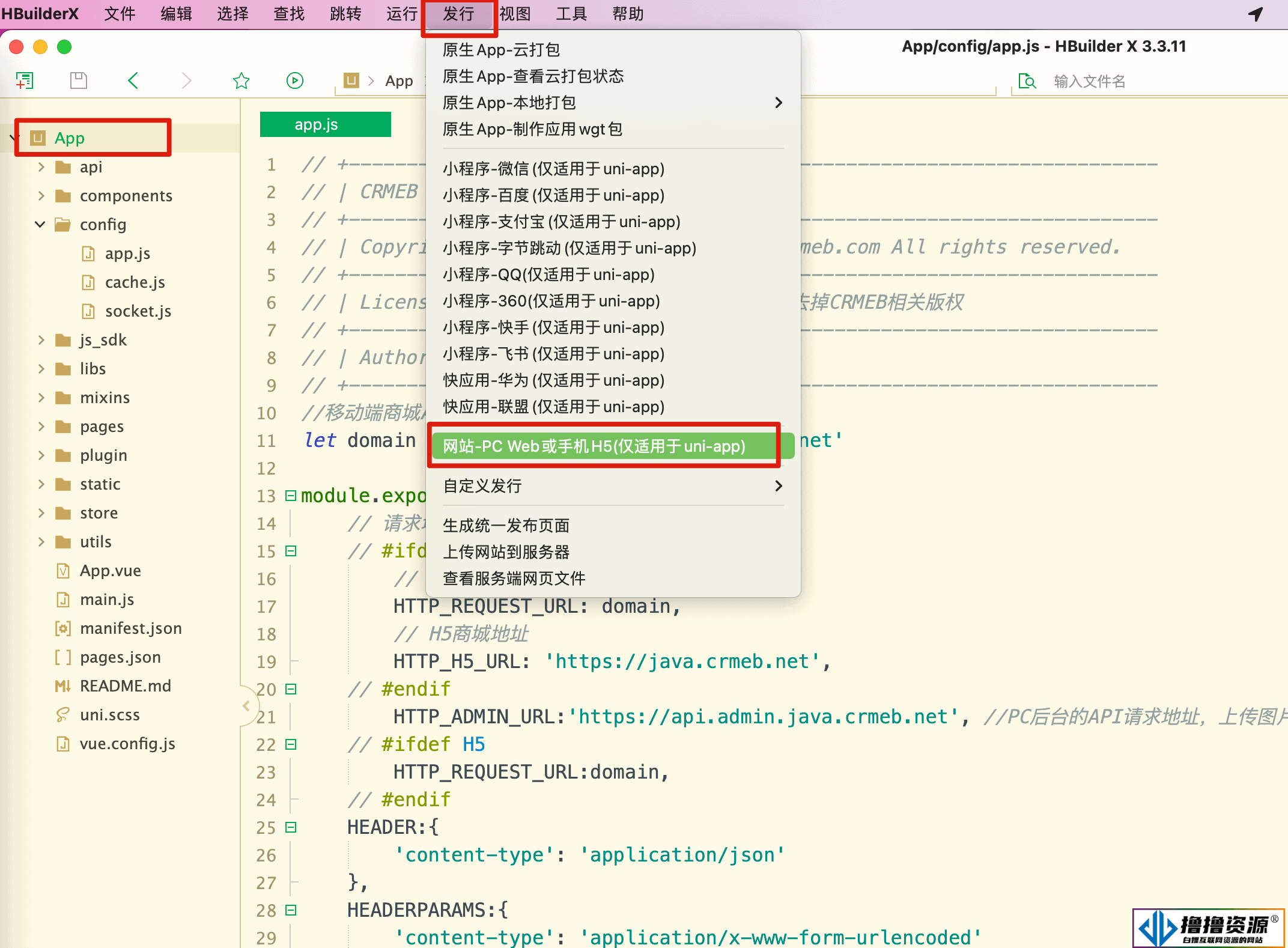The width and height of the screenshot is (1288, 948).
Task: Click the main.js file icon
Action: tap(63, 600)
